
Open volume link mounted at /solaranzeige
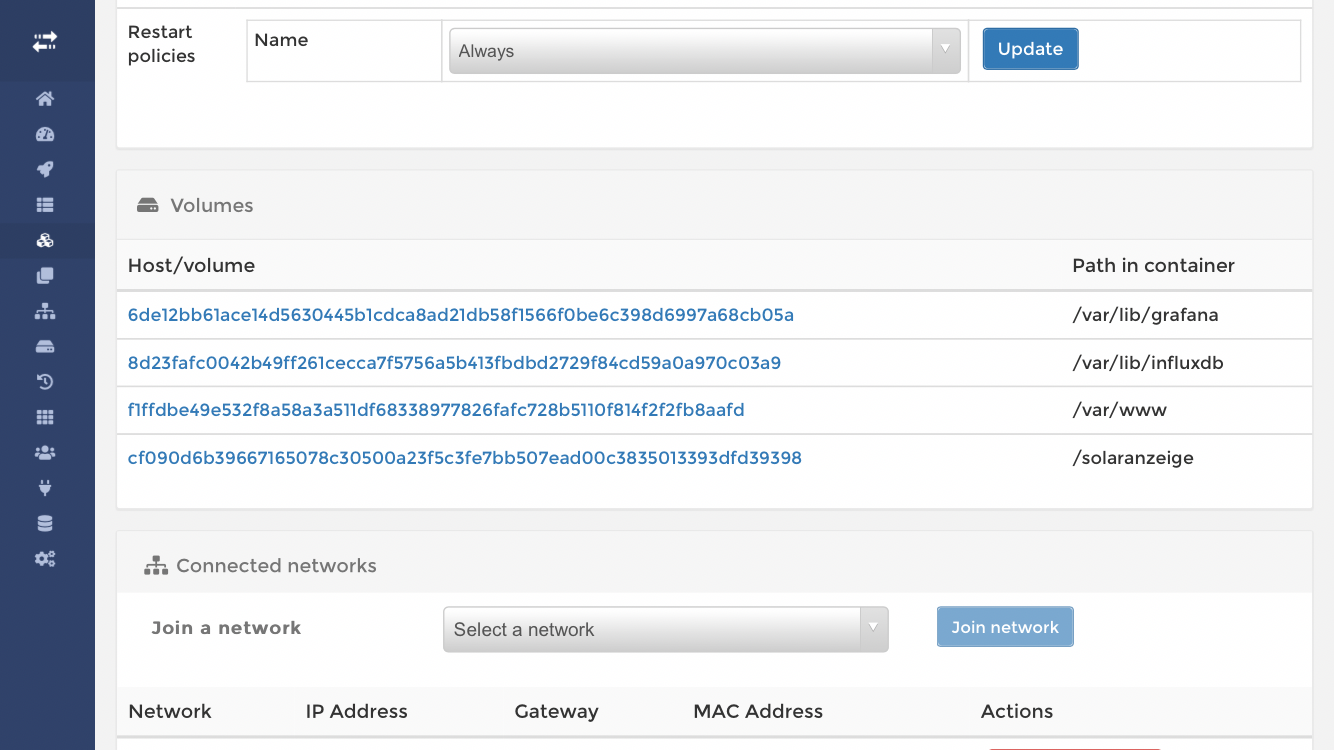(x=465, y=458)
